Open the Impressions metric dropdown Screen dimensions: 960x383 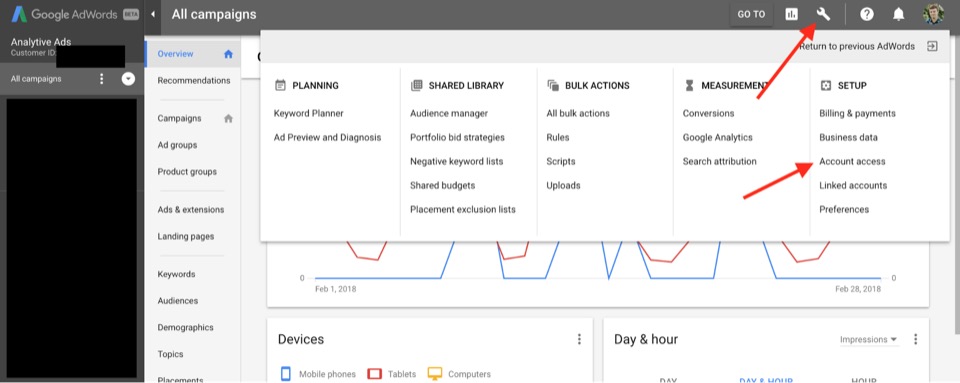tap(868, 340)
